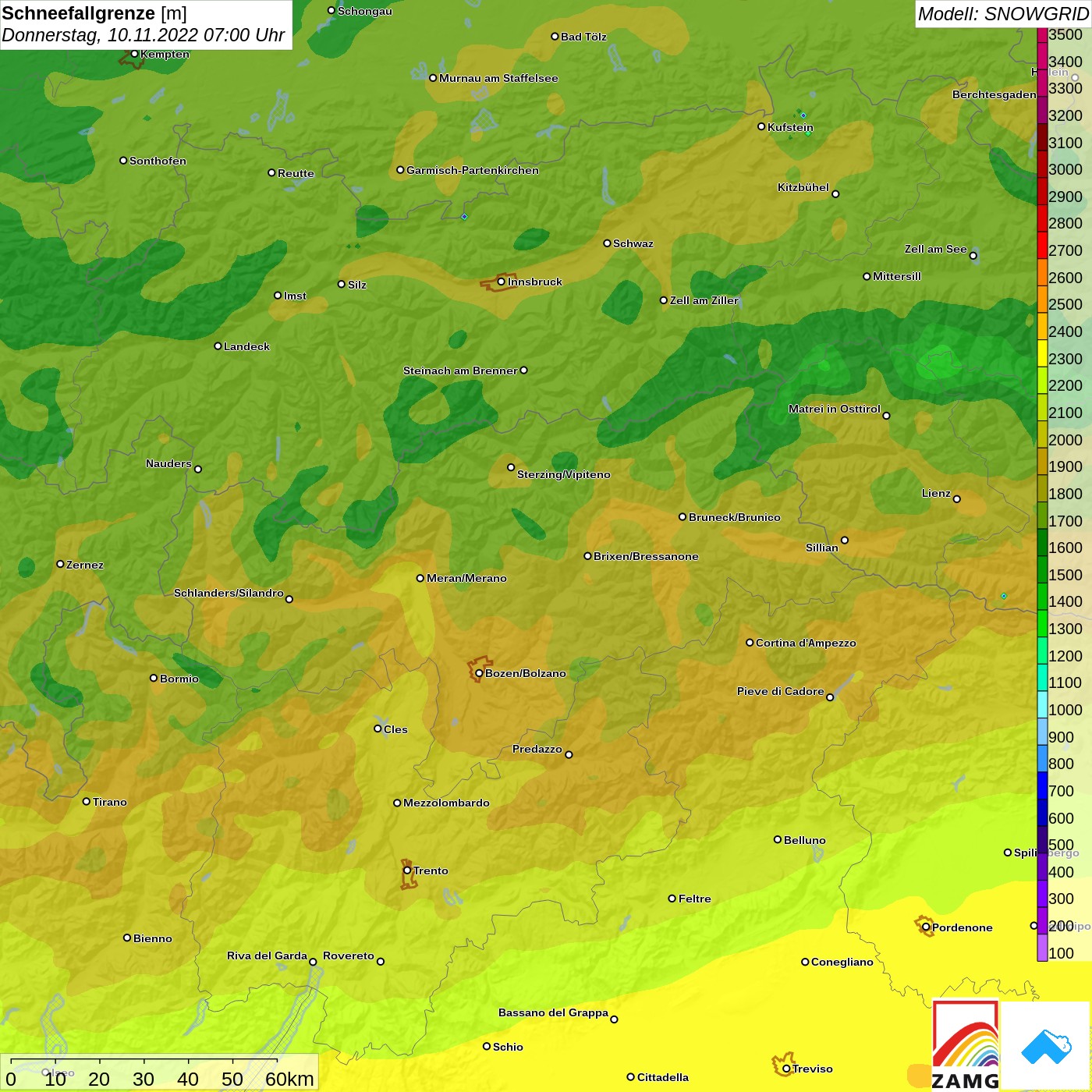Click the Matrei in Osttirol marker dot

[886, 416]
